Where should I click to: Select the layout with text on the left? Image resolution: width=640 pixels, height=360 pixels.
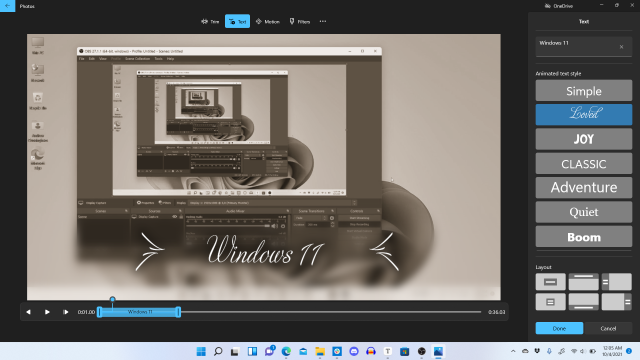617,282
